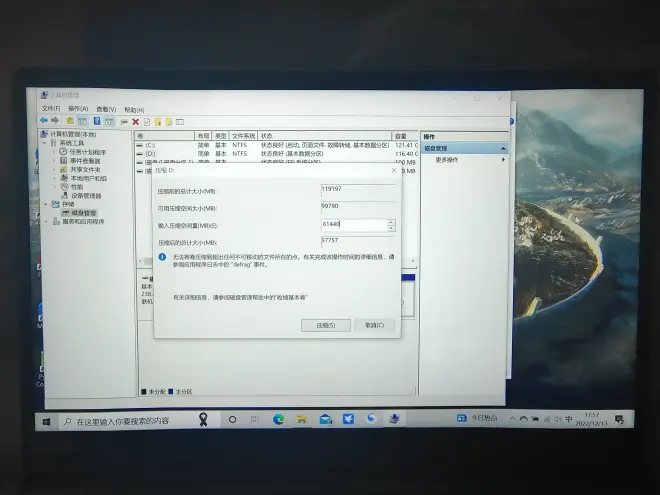Click the blue Help question mark icon
The width and height of the screenshot is (660, 495).
(x=97, y=121)
